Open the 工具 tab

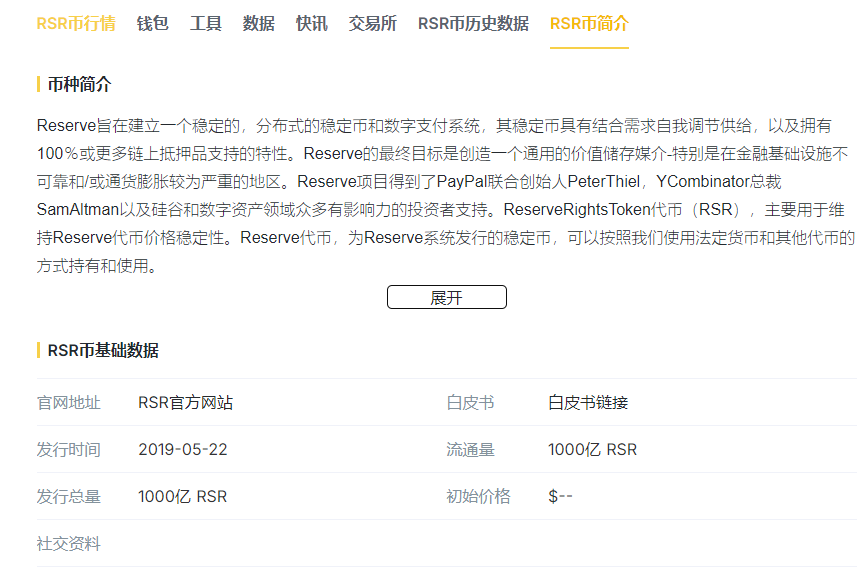[x=206, y=24]
